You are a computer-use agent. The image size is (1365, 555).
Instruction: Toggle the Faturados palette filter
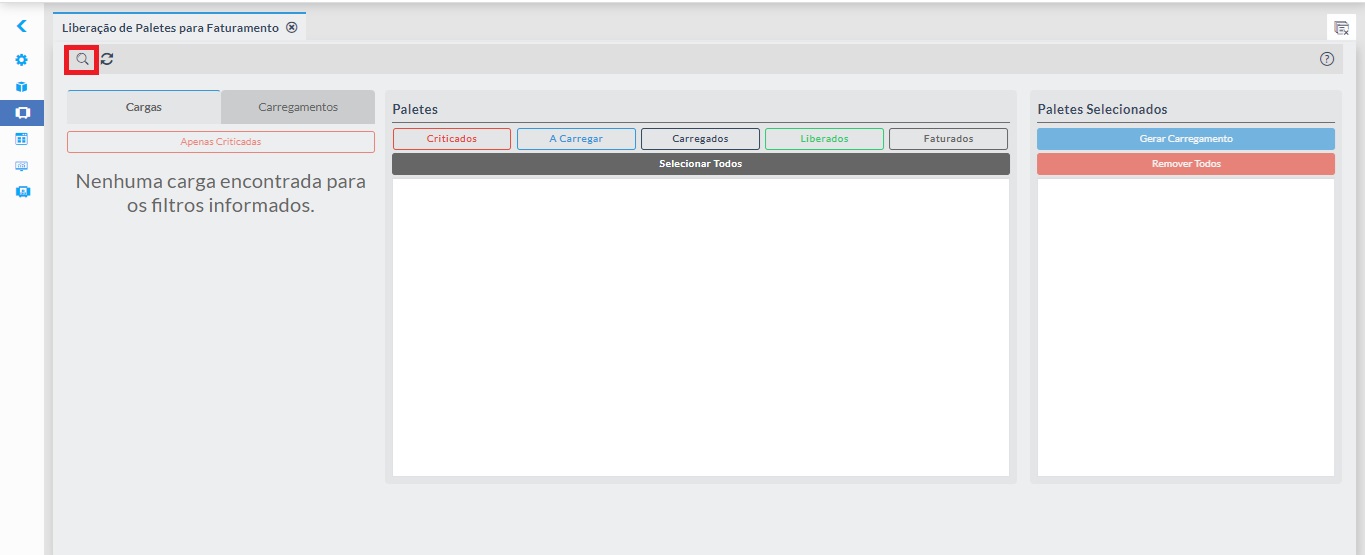click(x=948, y=139)
